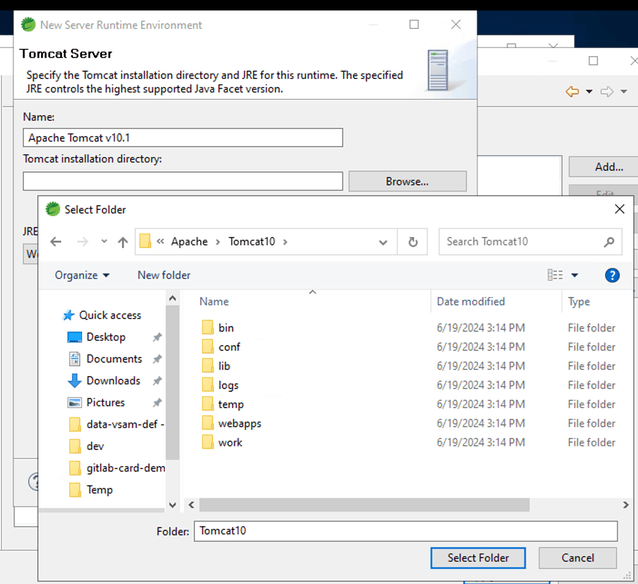Viewport: 638px width, 584px height.
Task: Open the address bar history dropdown
Action: point(383,243)
